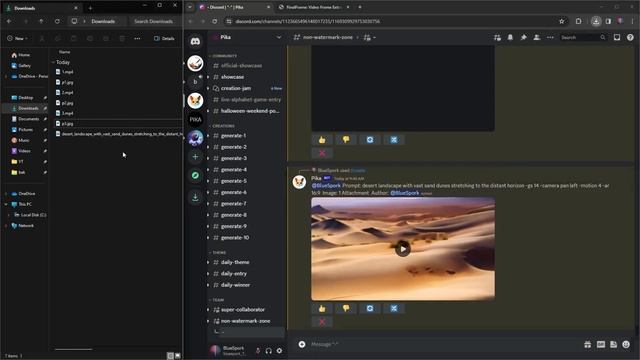
Task: Click Download Apps icon in server bar
Action: [x=196, y=198]
